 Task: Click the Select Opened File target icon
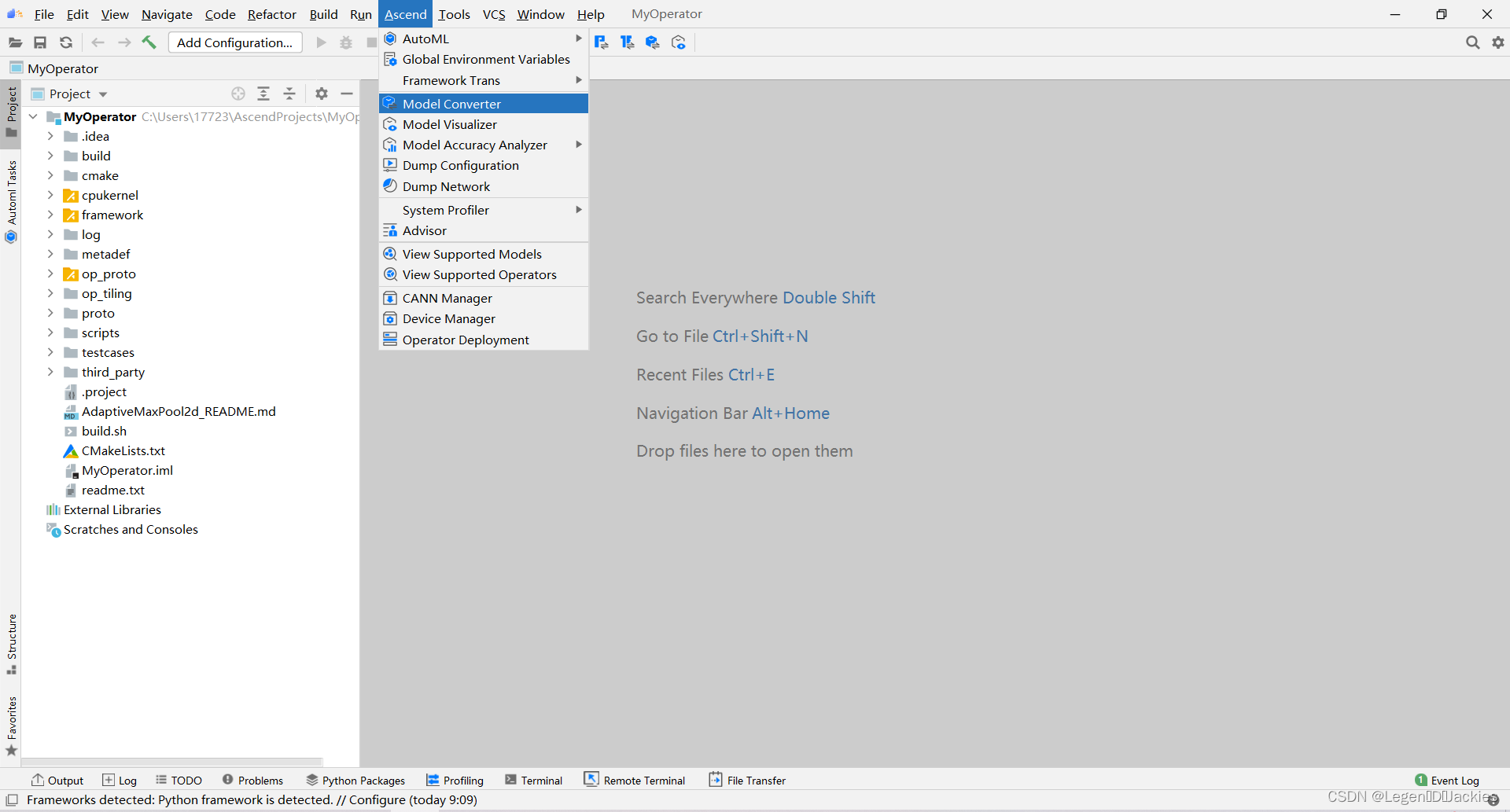coord(238,94)
